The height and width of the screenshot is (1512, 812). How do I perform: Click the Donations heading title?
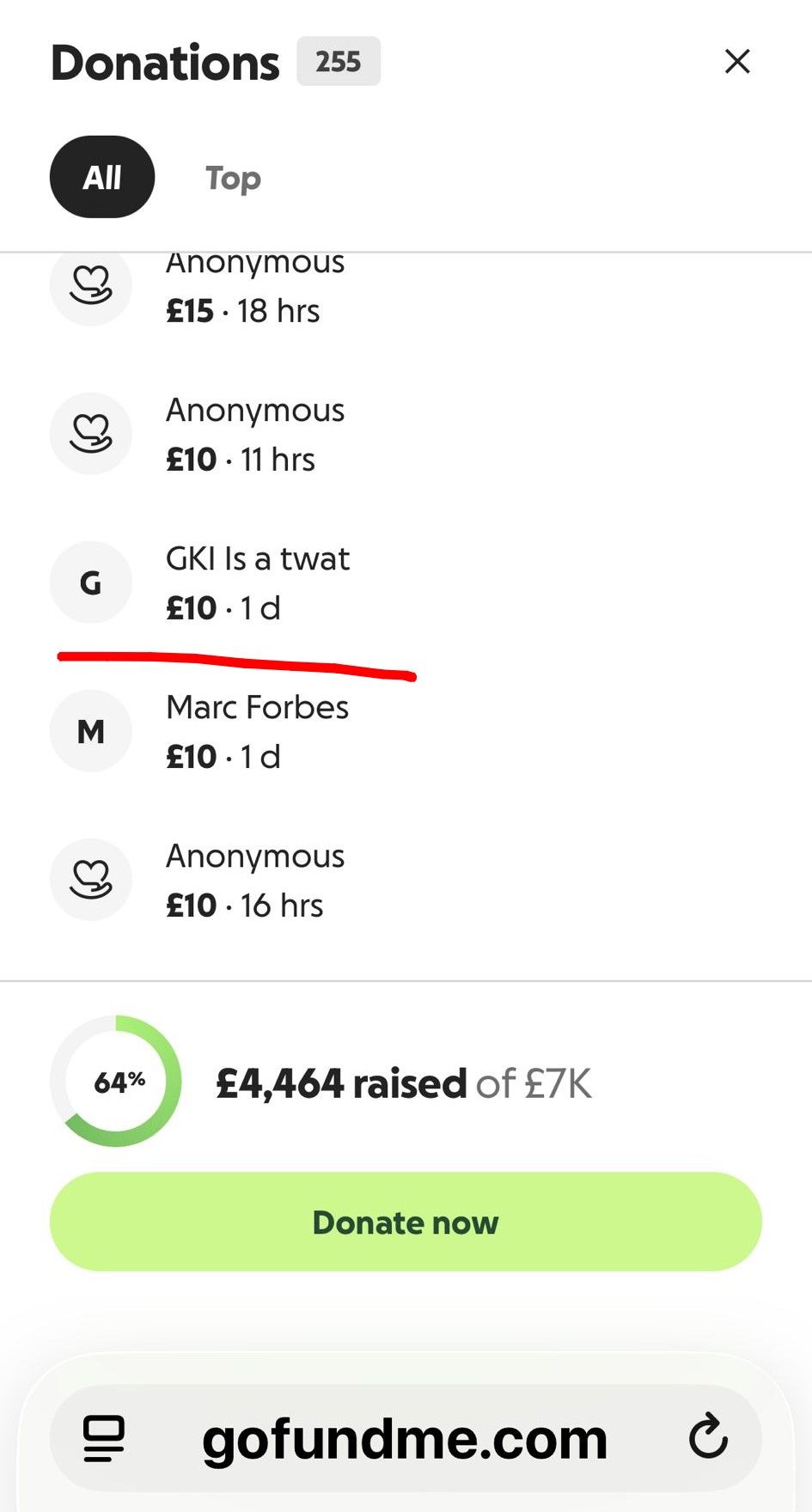[x=165, y=63]
